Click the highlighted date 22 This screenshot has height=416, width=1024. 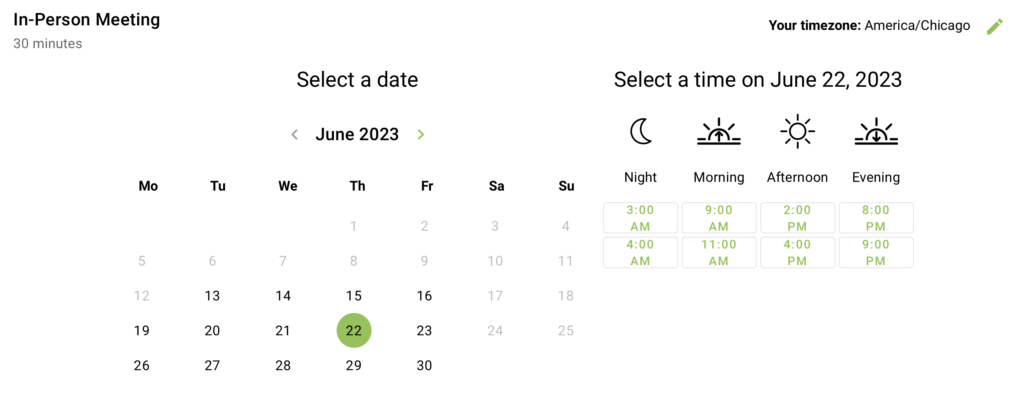coord(354,330)
